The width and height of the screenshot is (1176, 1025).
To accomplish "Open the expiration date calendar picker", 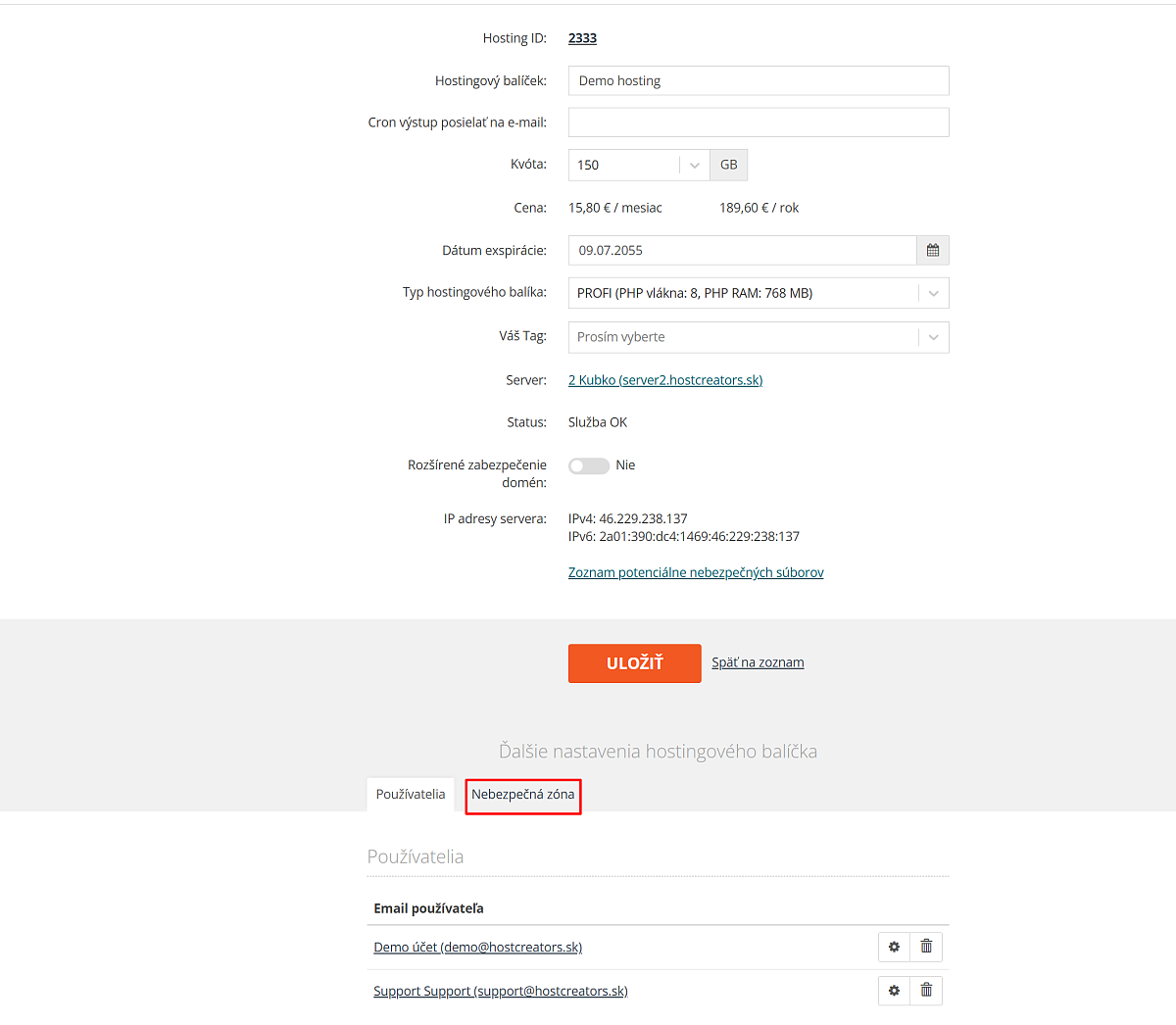I will (933, 251).
